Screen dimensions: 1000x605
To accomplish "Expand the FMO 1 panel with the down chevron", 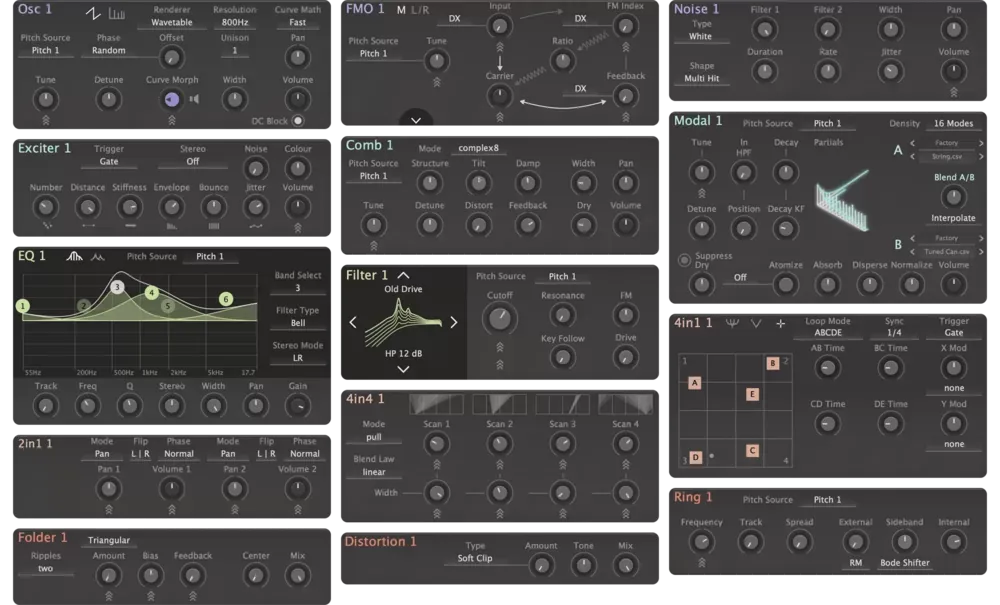I will pyautogui.click(x=416, y=120).
